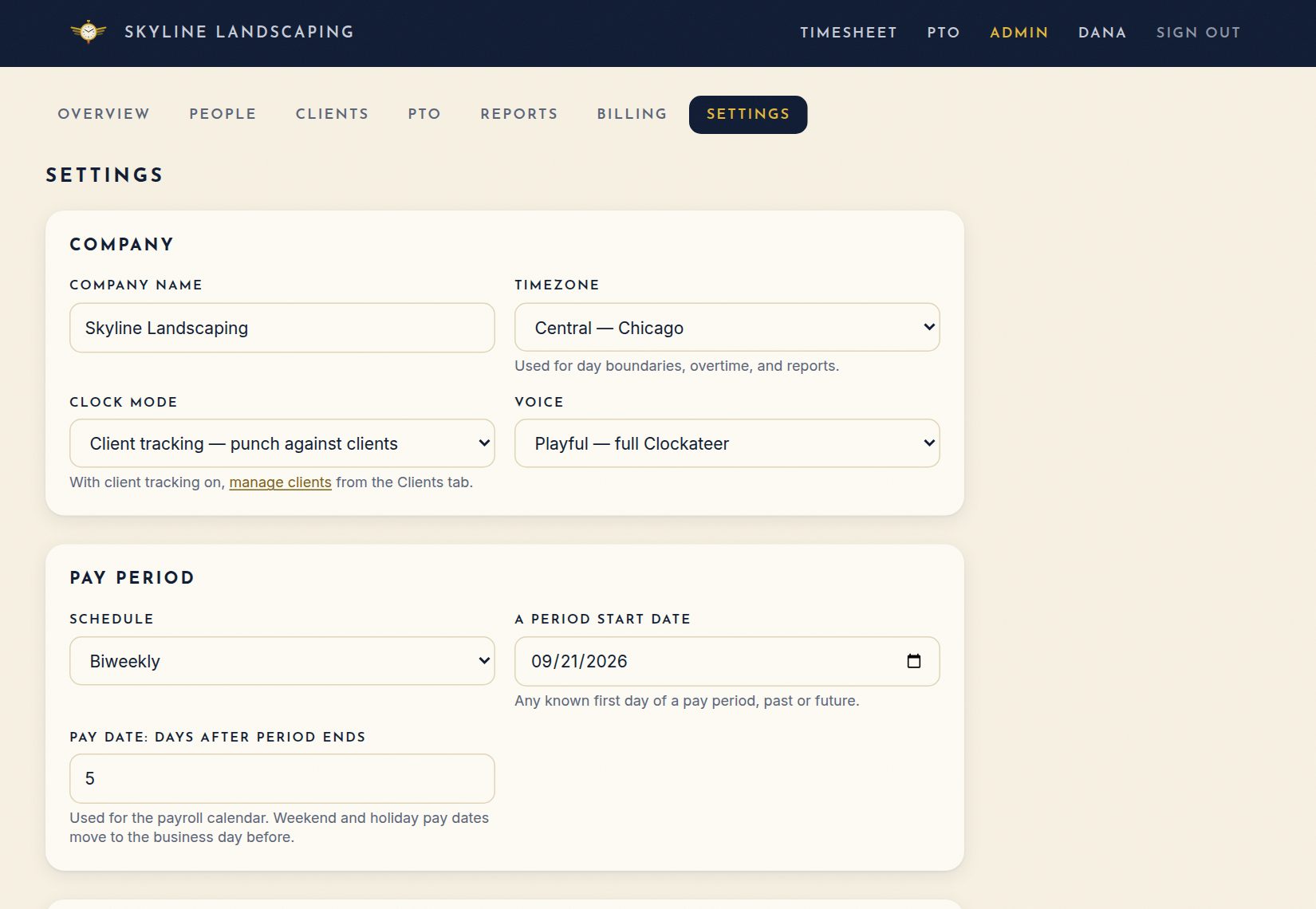Click the Skyline Landscaping clock logo icon
Screen dimensions: 1316x909
pyautogui.click(x=89, y=32)
